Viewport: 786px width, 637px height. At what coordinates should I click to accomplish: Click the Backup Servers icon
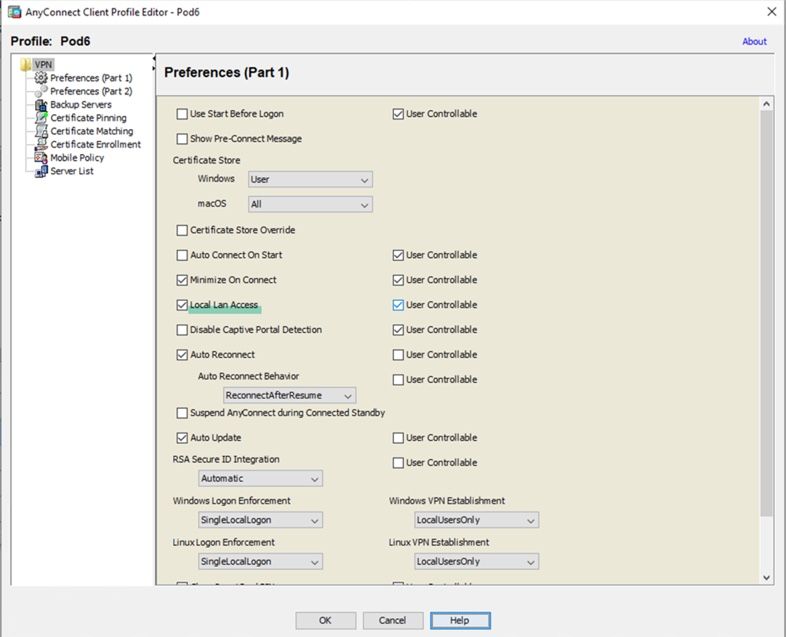point(41,105)
